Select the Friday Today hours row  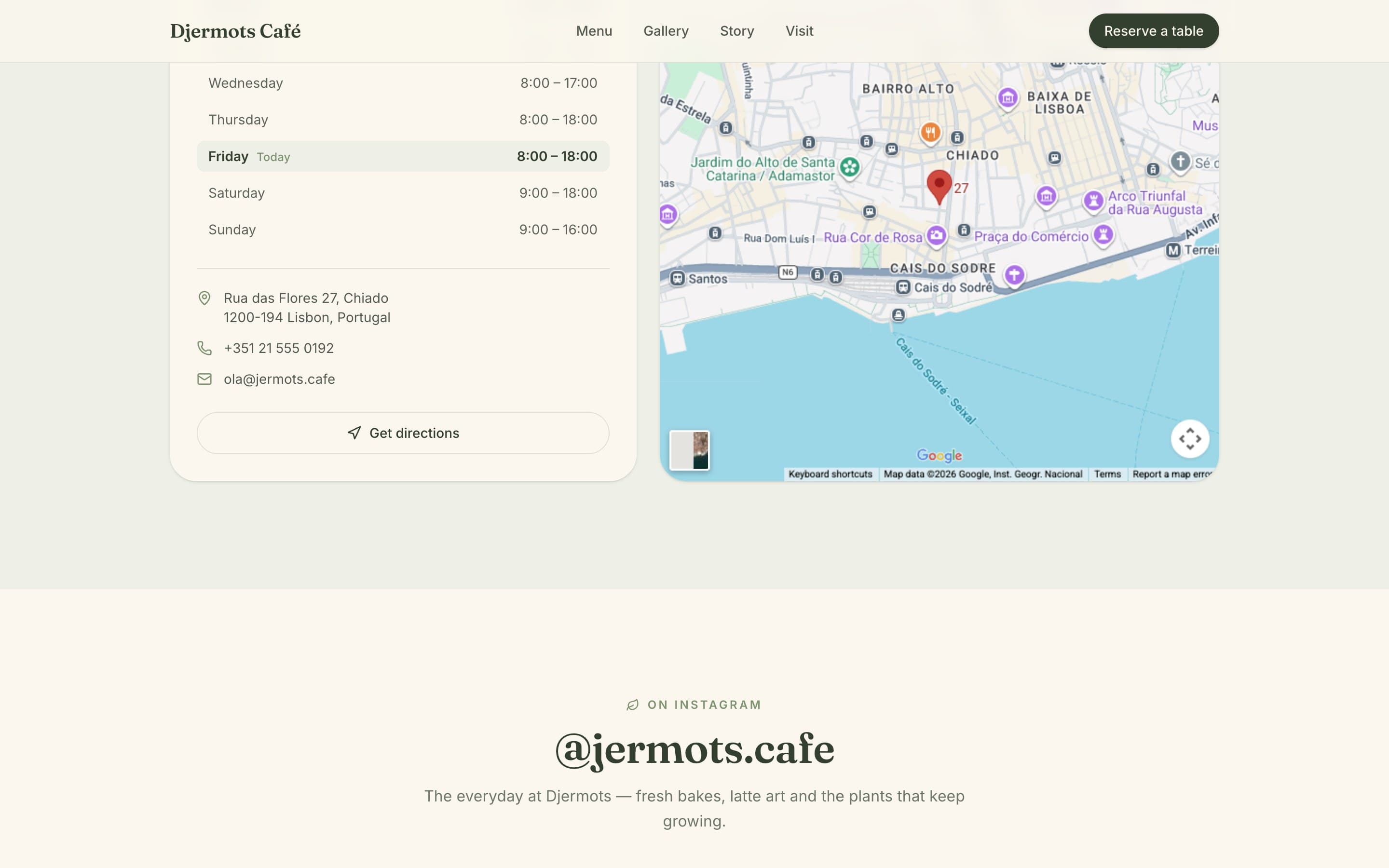click(403, 156)
